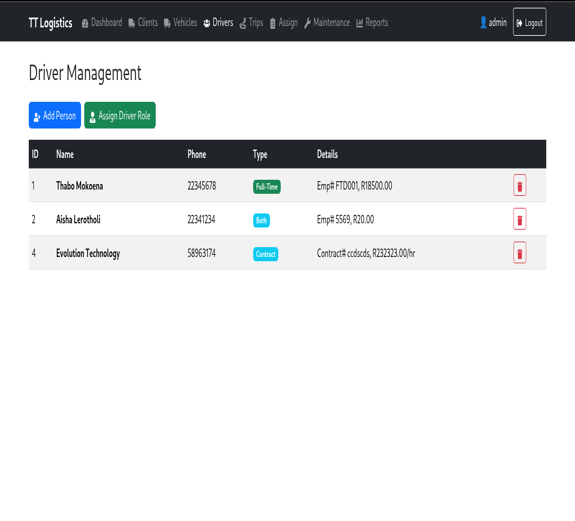The width and height of the screenshot is (575, 521).
Task: Click the Phone column header
Action: pyautogui.click(x=197, y=154)
